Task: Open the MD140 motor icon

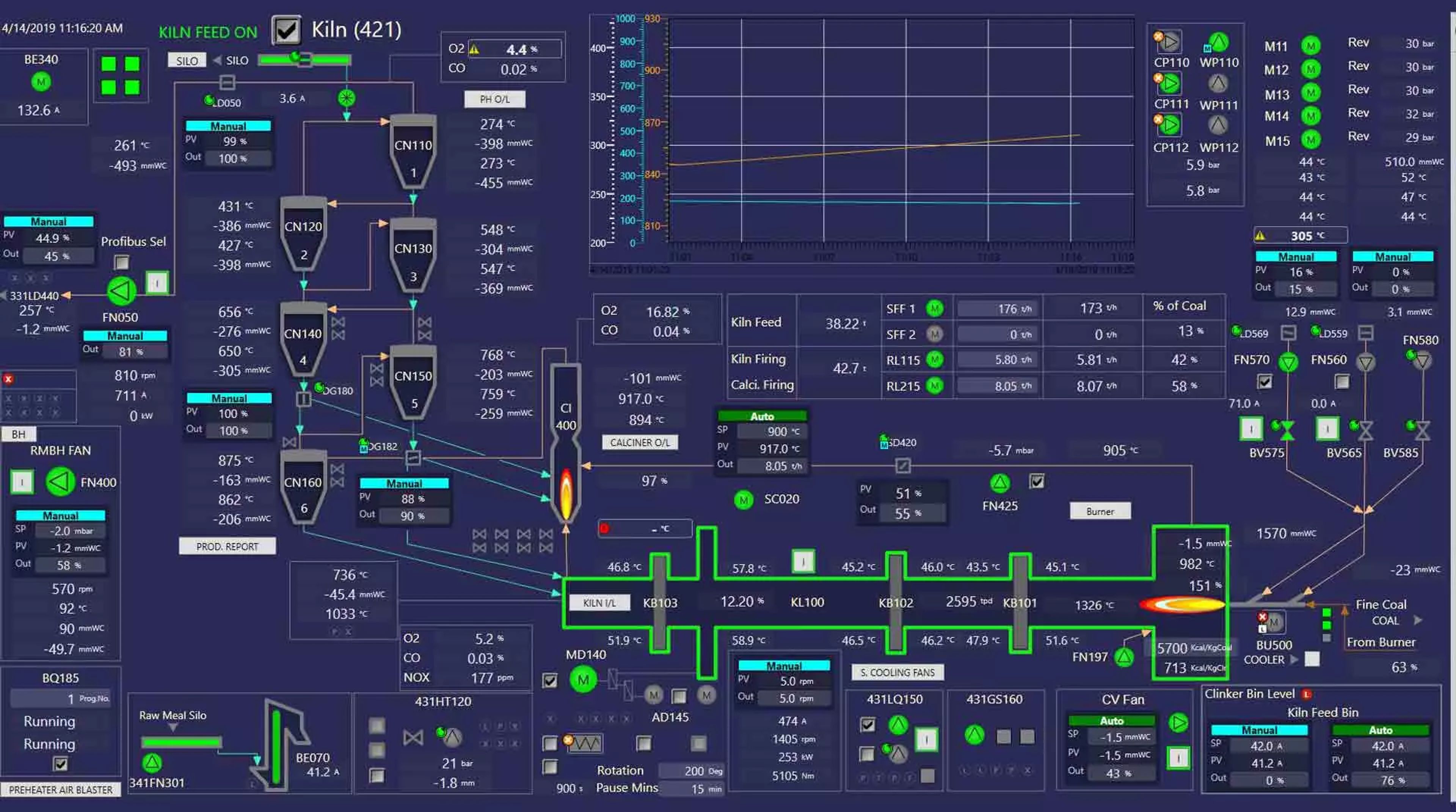Action: coord(583,680)
